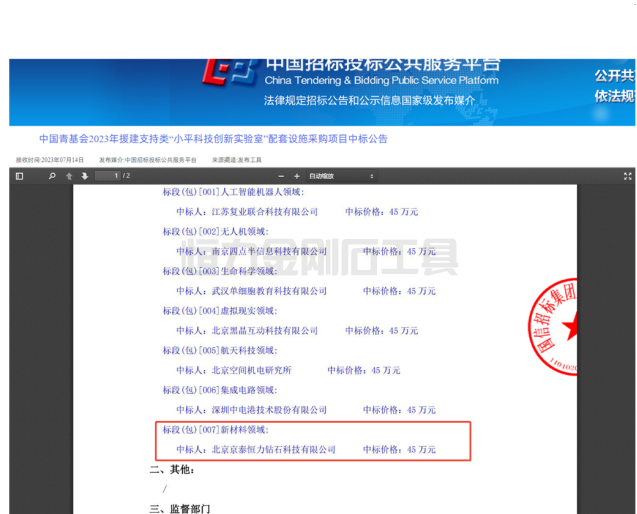
Task: Open the find-in-document search icon
Action: click(x=52, y=176)
